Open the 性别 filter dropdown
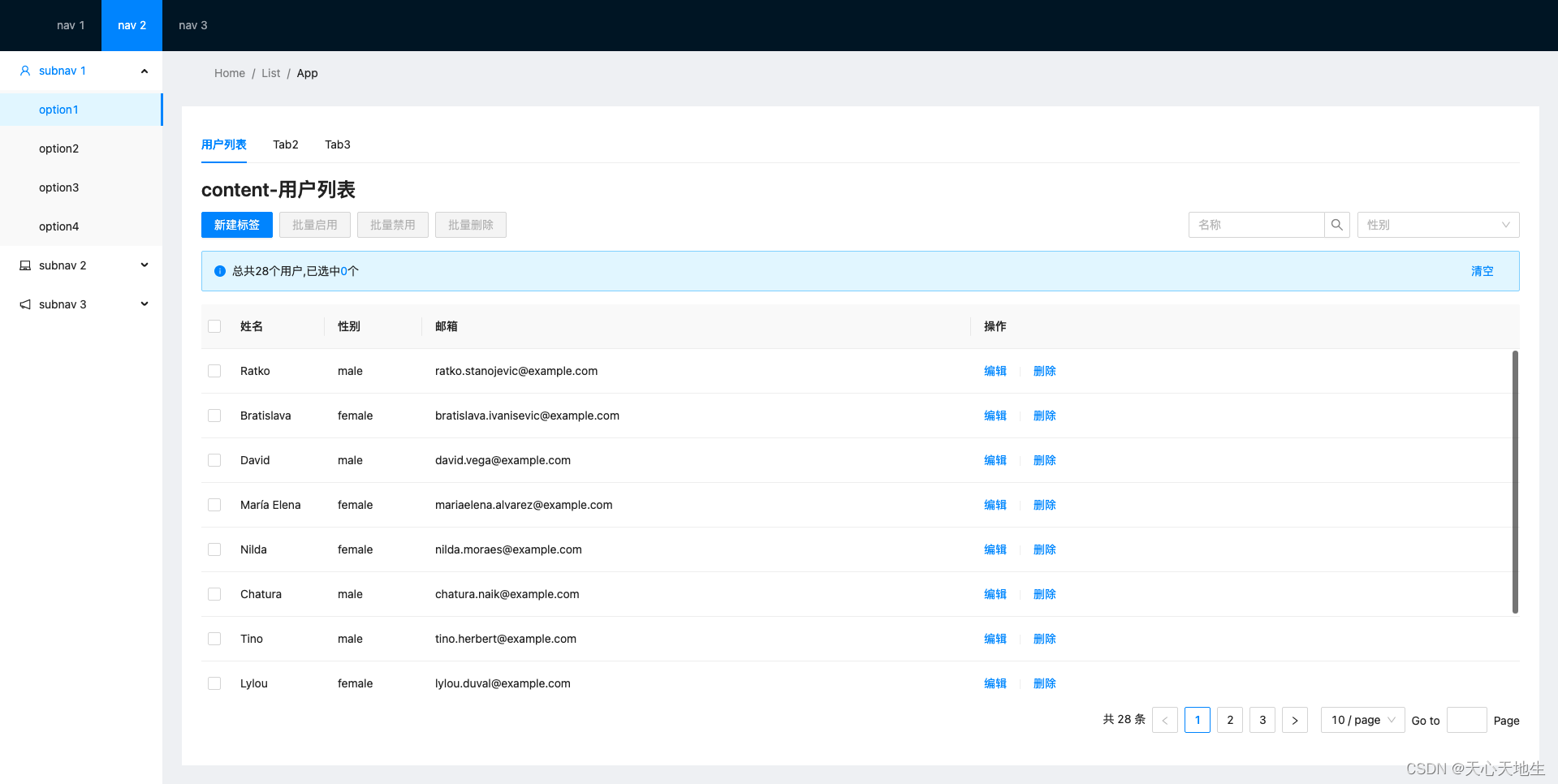 1438,225
